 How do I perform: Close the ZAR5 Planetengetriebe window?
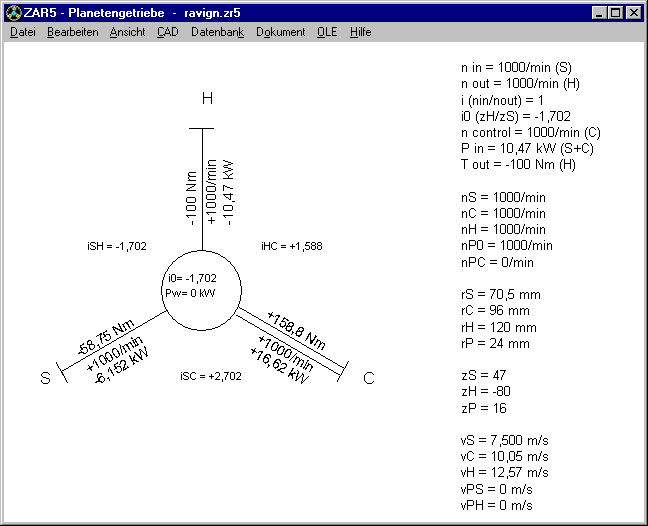633,13
